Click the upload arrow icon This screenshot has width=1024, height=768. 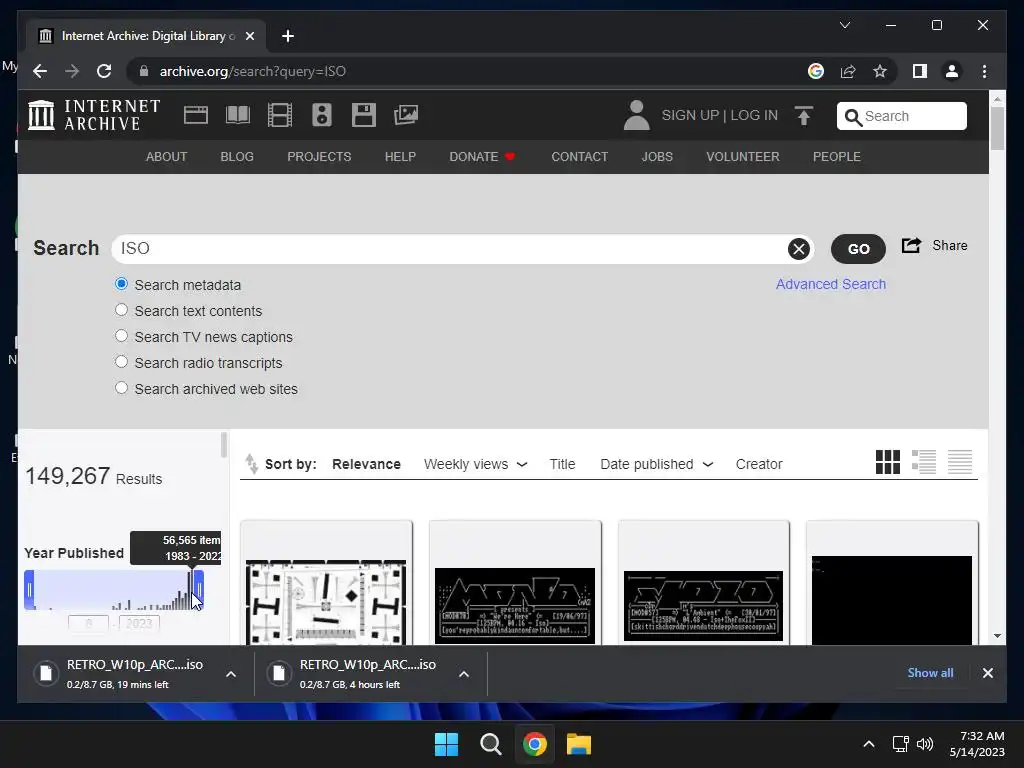click(804, 116)
